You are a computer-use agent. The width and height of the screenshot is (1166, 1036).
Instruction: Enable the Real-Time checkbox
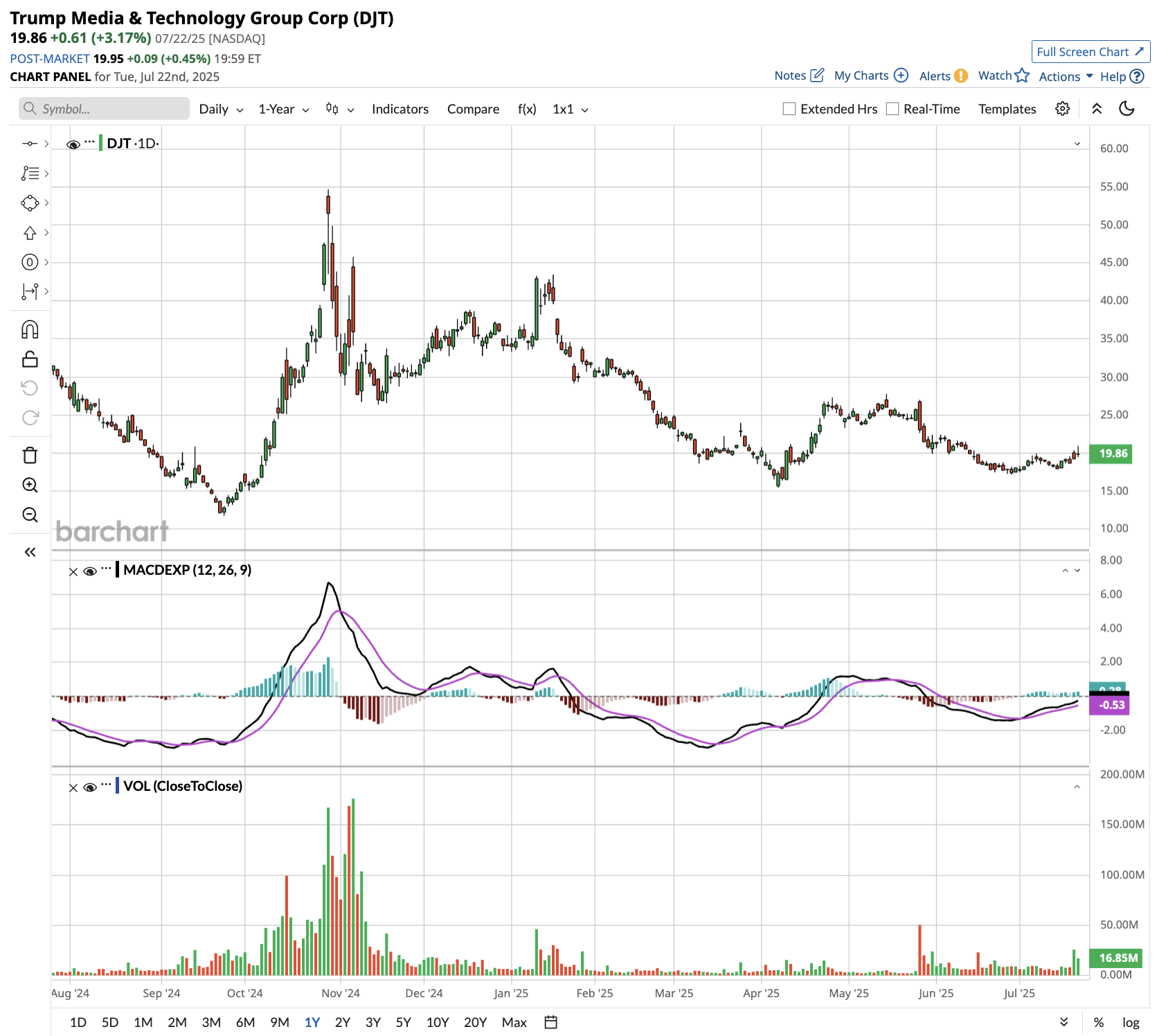[x=893, y=109]
